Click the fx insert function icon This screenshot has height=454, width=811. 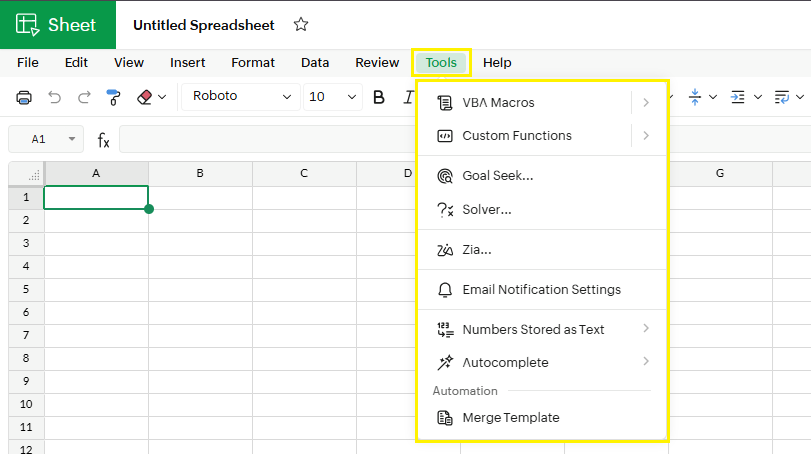(103, 140)
